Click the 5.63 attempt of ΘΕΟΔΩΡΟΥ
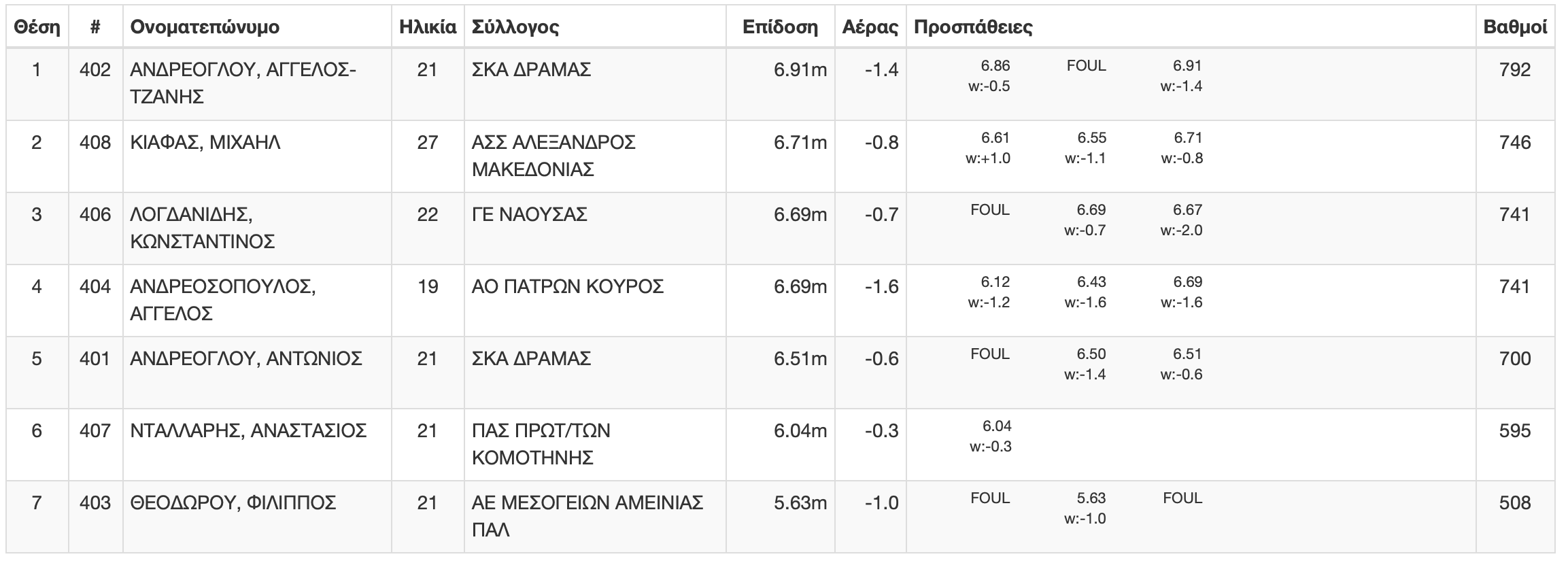 pos(1091,498)
